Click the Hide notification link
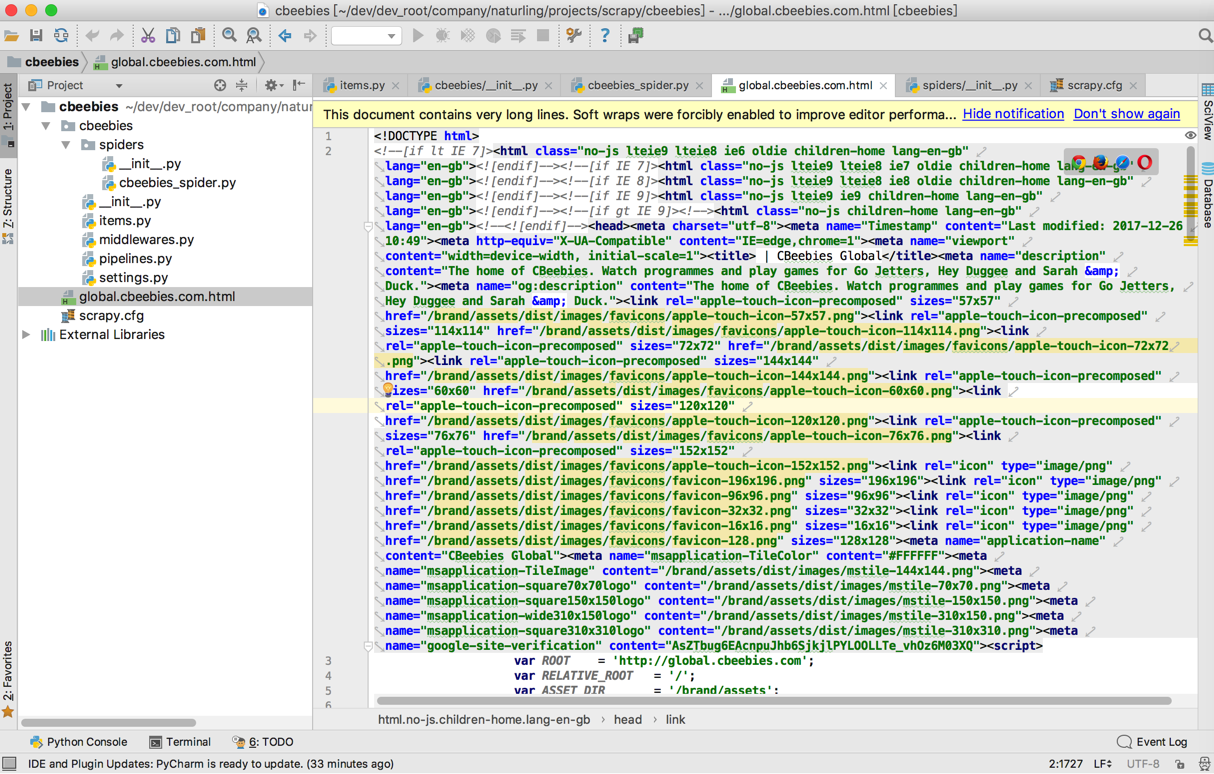The image size is (1214, 774). click(1012, 114)
